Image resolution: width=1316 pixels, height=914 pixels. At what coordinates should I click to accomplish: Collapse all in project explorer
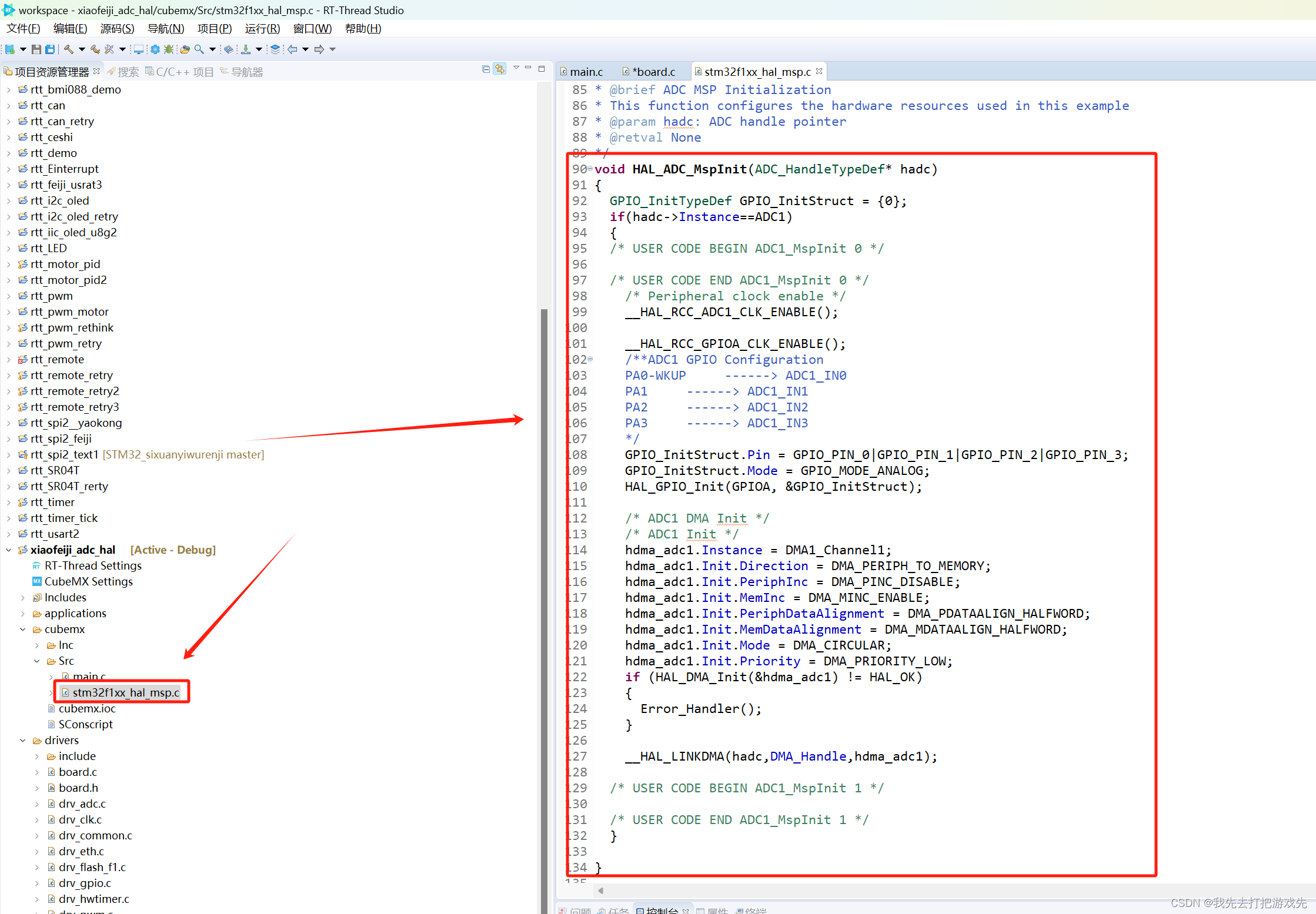pyautogui.click(x=486, y=69)
